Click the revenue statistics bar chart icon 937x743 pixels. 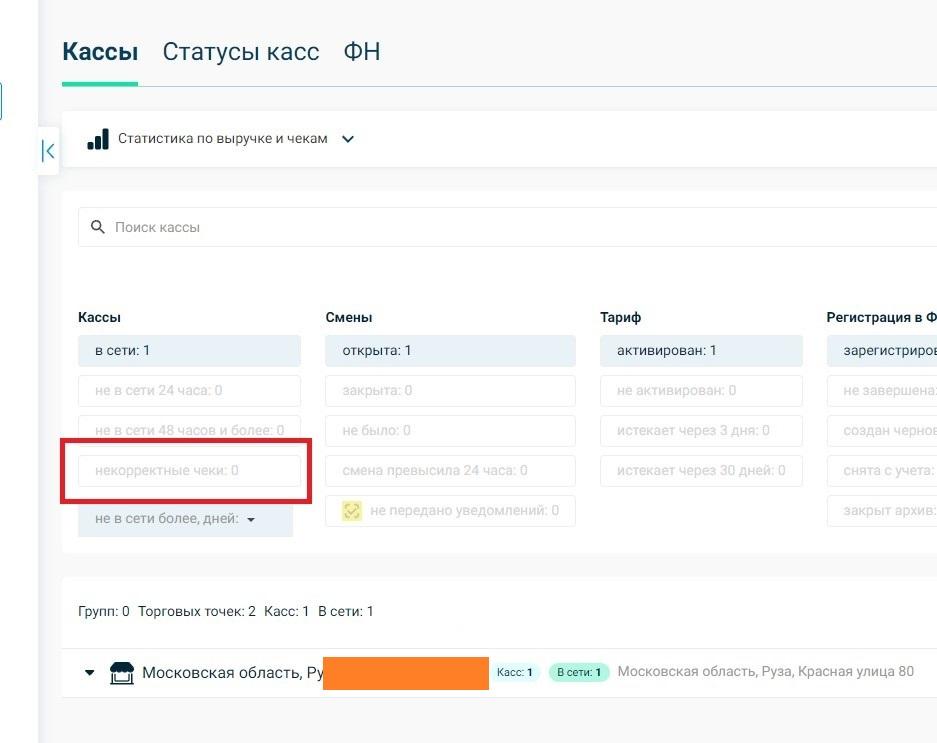(x=98, y=140)
